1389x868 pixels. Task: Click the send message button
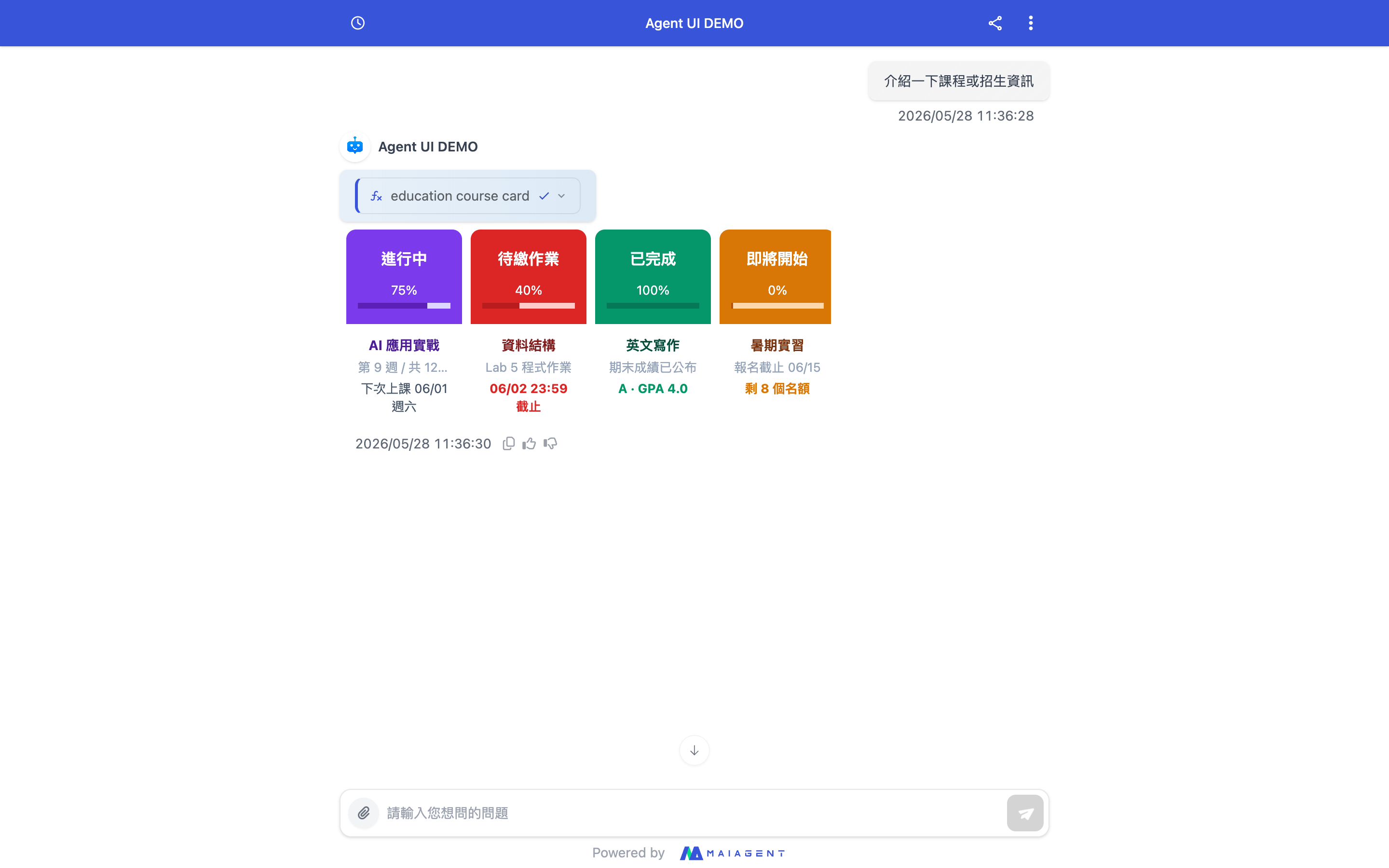(1025, 813)
